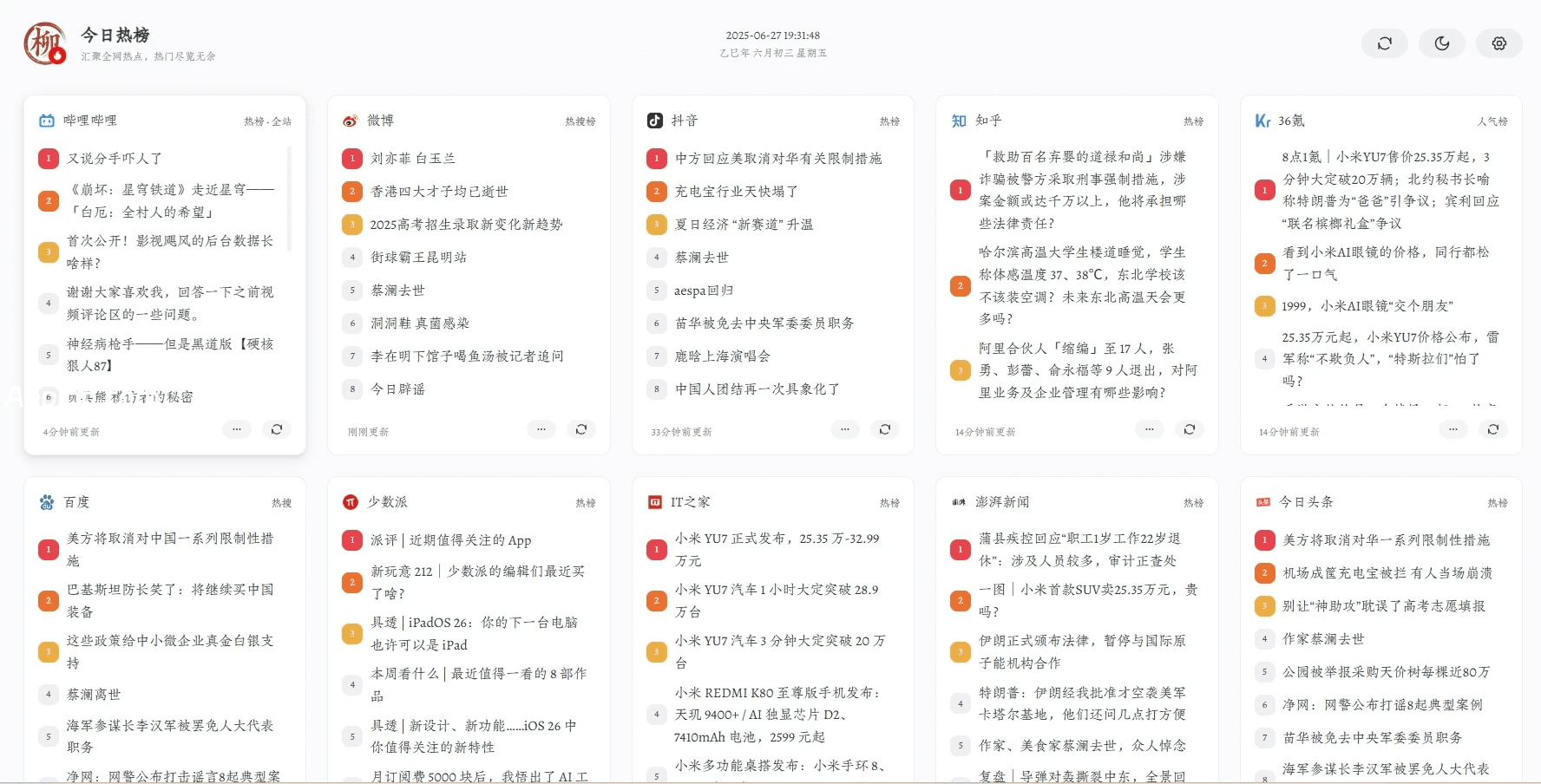Open 微博 topic 街球霸王昆明站

coord(419,258)
